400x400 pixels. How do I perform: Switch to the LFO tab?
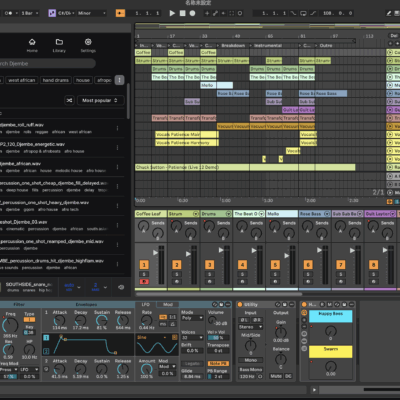146,305
